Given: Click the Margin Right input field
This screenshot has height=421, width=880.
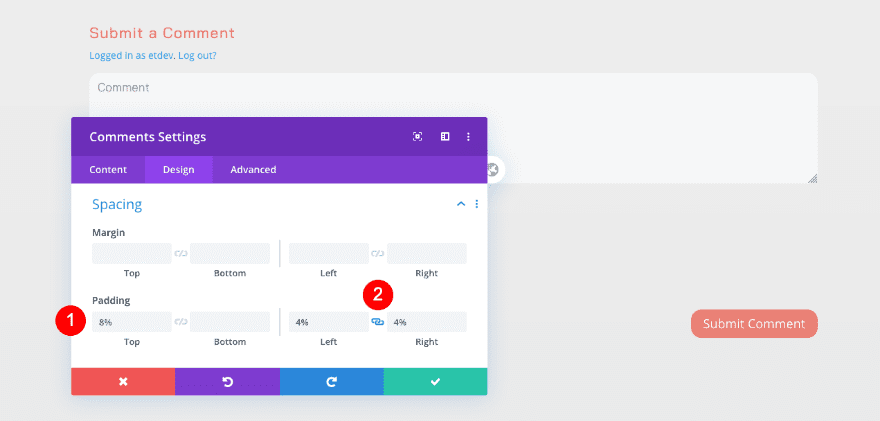Looking at the screenshot, I should (427, 254).
